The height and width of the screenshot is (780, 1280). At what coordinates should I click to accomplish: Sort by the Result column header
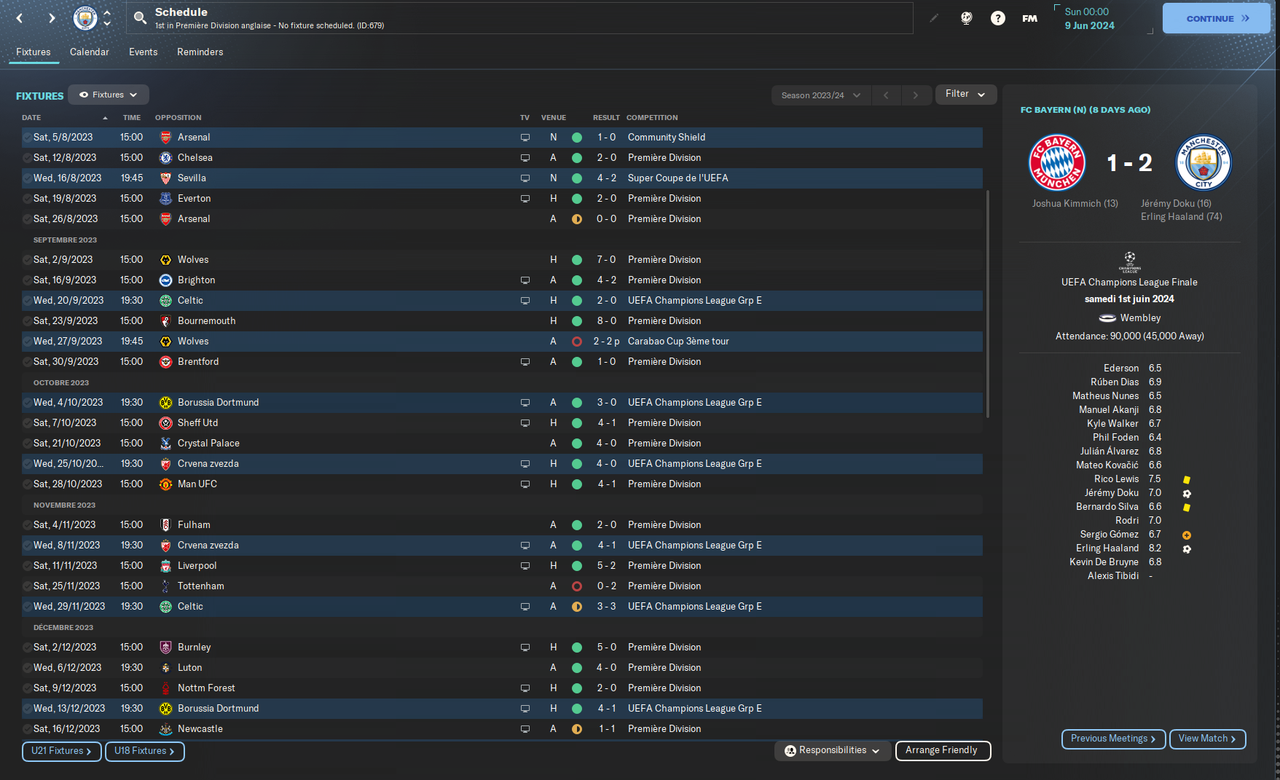point(606,118)
